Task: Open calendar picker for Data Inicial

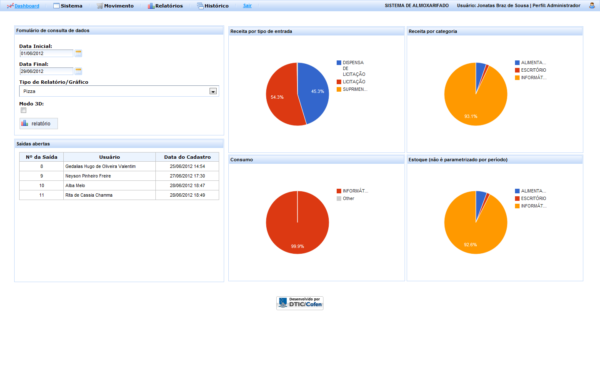Action: (78, 53)
